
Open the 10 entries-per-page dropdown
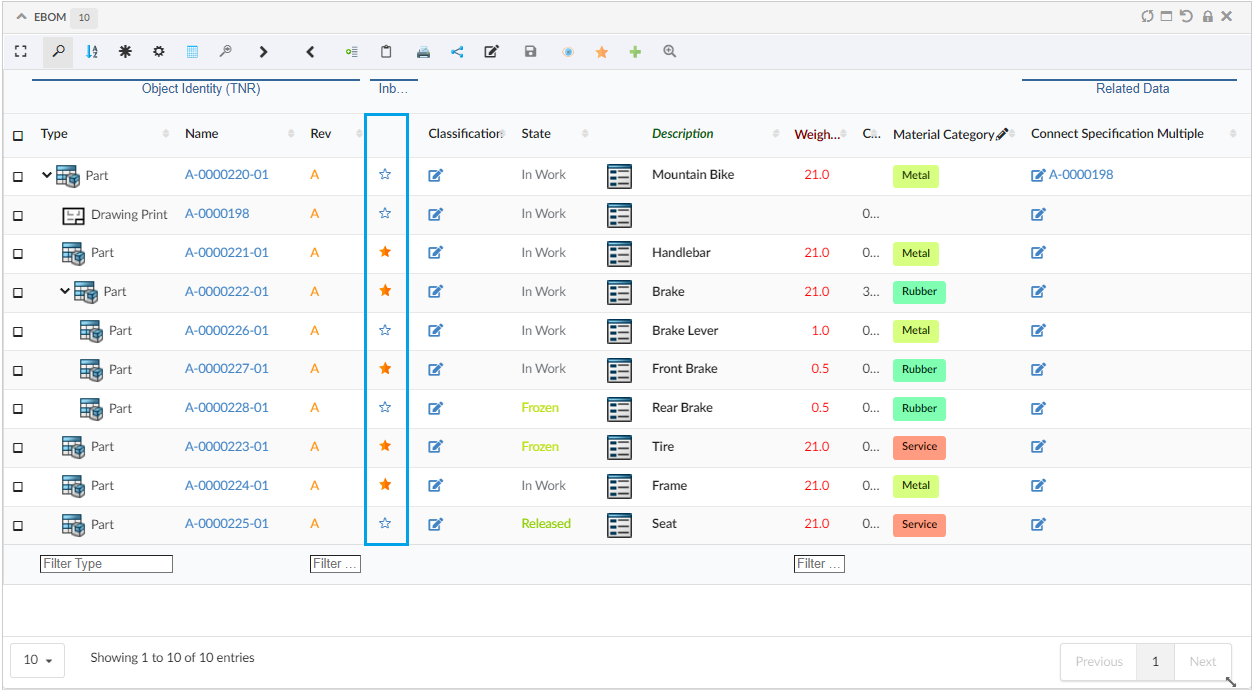click(x=37, y=660)
